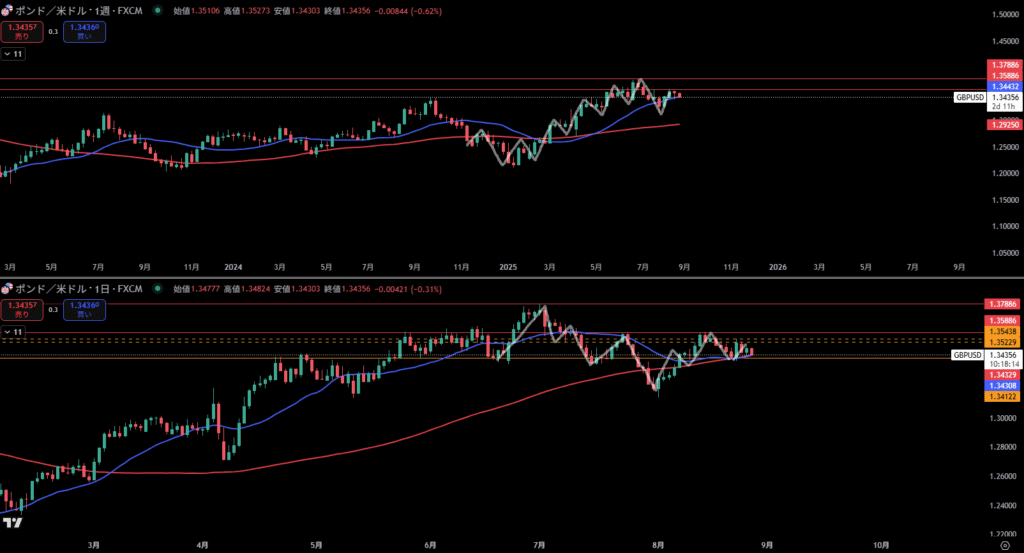Click the 1.35886 red label on daily axis
Viewport: 1024px width, 553px height.
(x=1002, y=321)
